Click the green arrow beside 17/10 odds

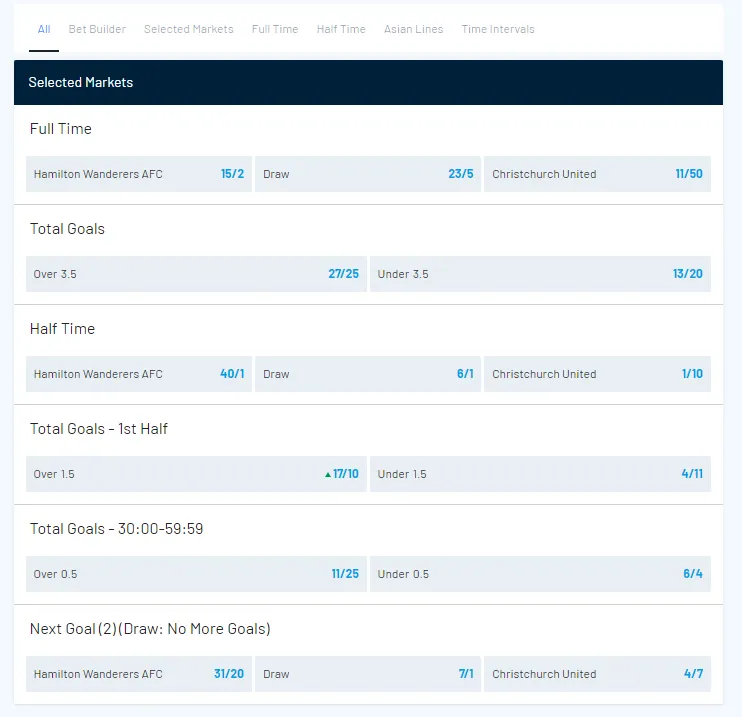[327, 475]
